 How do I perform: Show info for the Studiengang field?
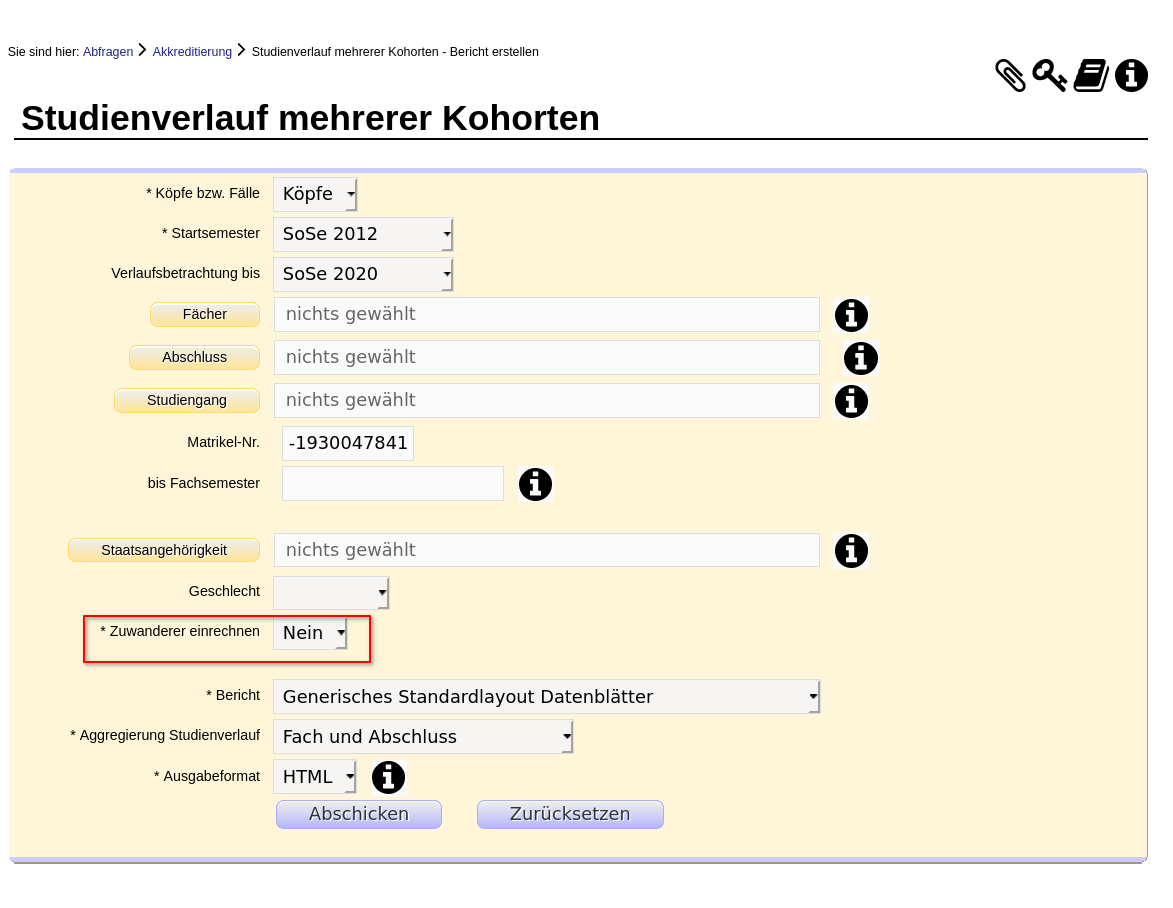click(x=851, y=401)
